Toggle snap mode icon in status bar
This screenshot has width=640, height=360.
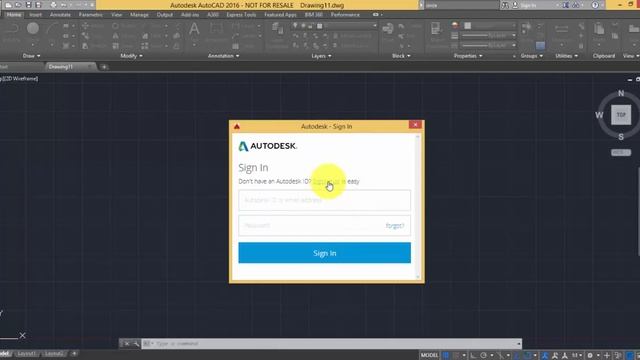pyautogui.click(x=456, y=356)
